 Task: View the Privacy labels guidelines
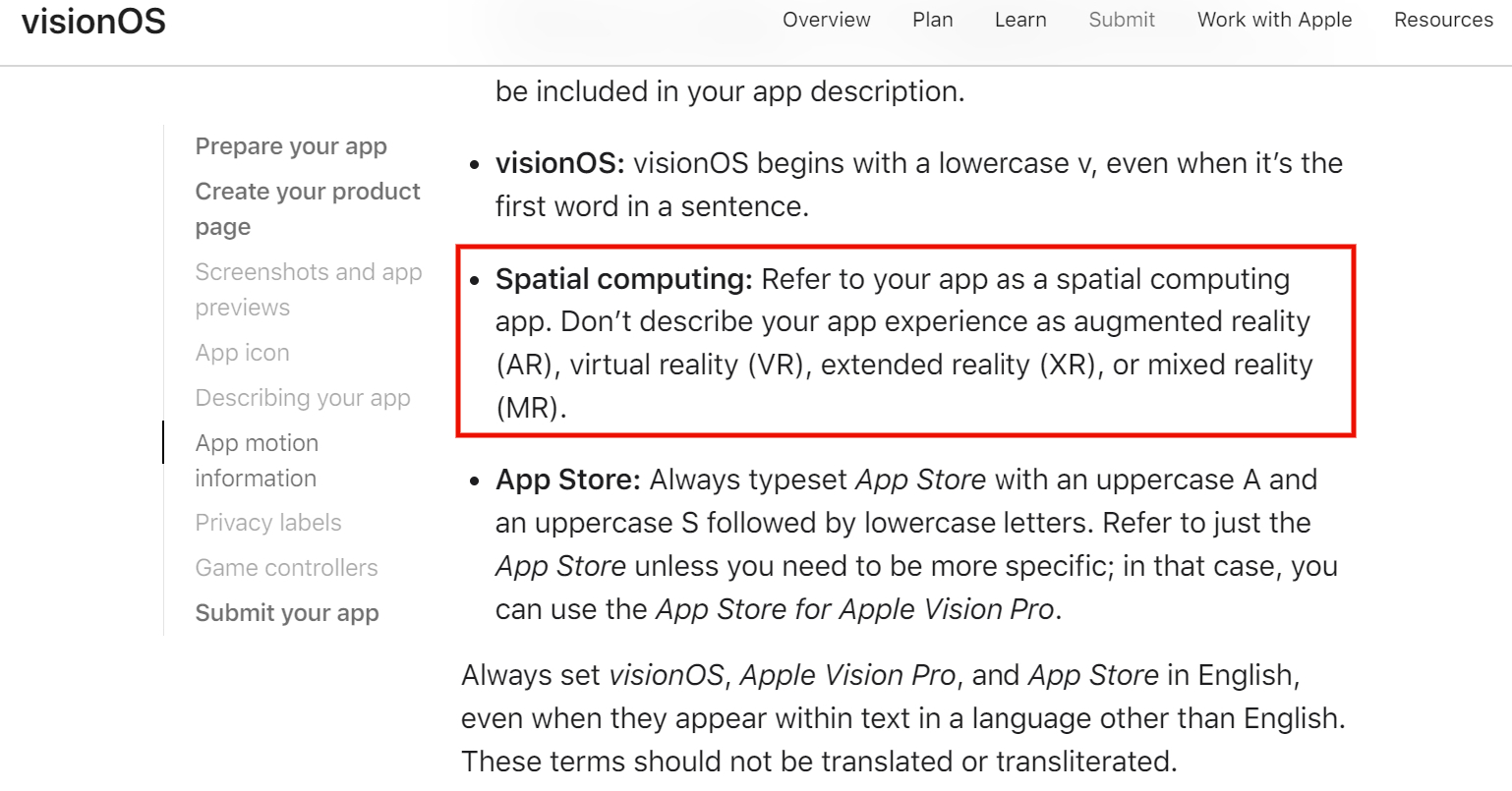pos(268,522)
